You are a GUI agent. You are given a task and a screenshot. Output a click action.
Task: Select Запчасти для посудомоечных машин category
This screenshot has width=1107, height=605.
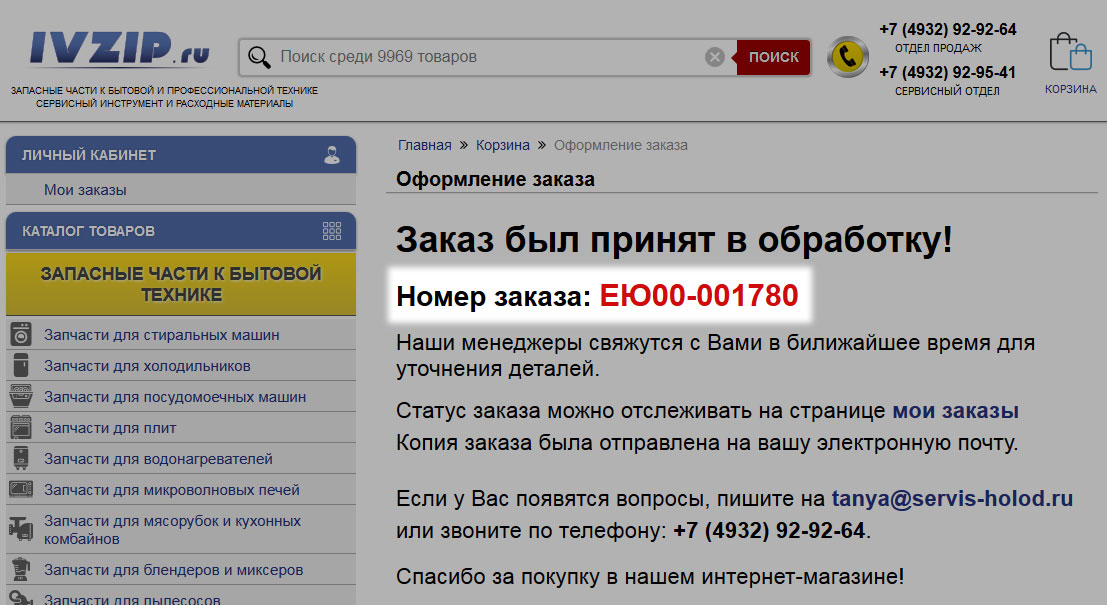coord(175,397)
